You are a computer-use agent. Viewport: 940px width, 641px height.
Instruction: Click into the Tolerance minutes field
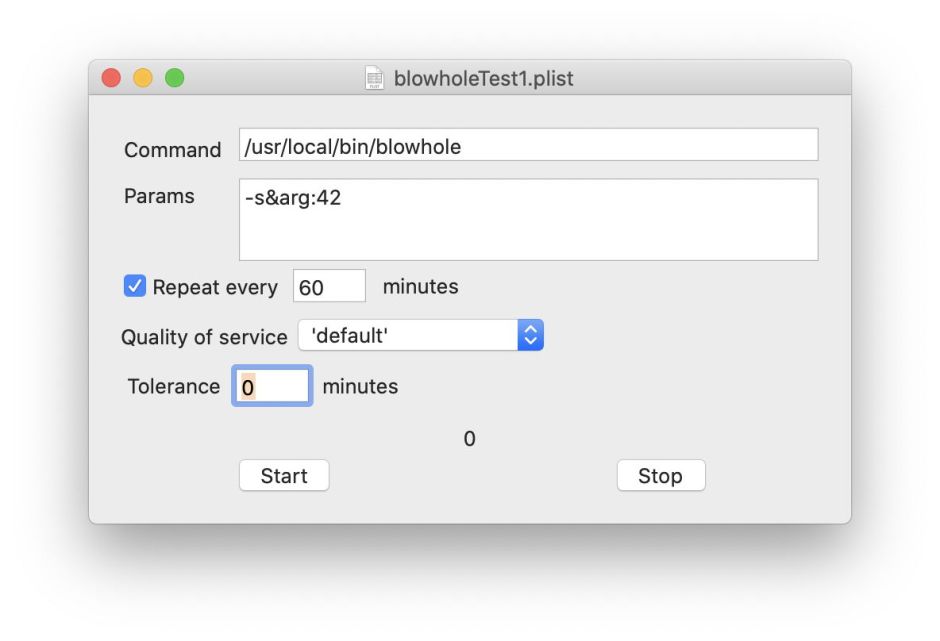point(272,386)
